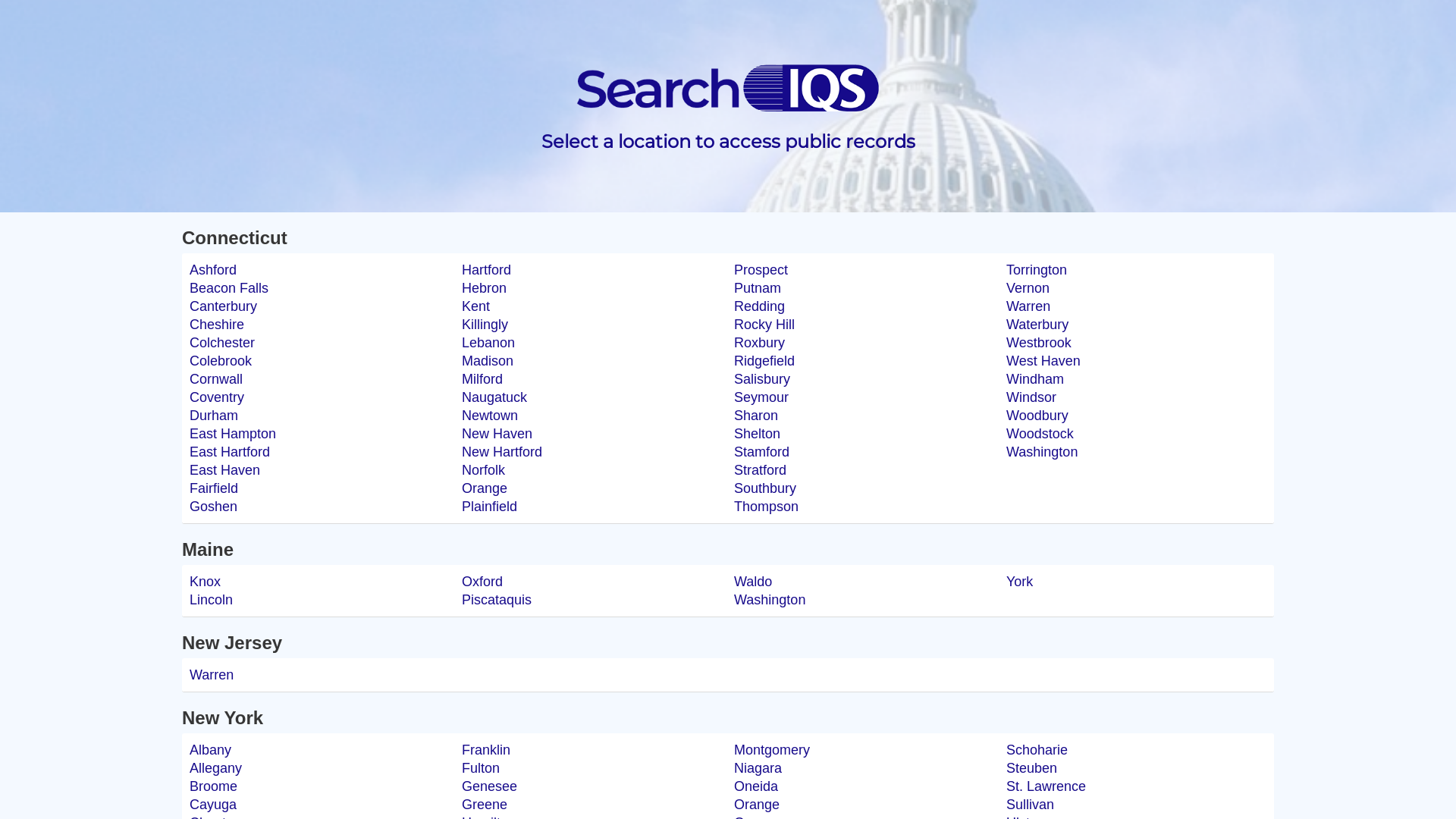
Task: Click the Fairfield link
Action: click(214, 488)
